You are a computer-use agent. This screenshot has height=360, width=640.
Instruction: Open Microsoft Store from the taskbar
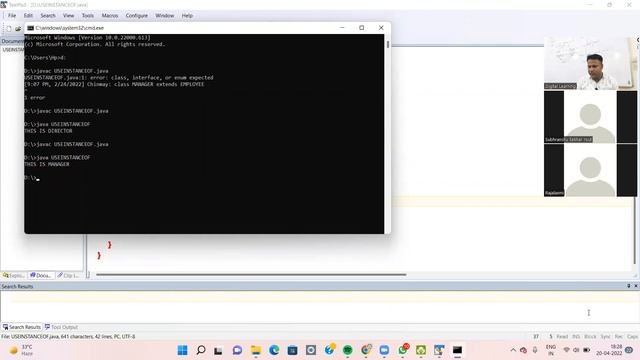pos(292,350)
